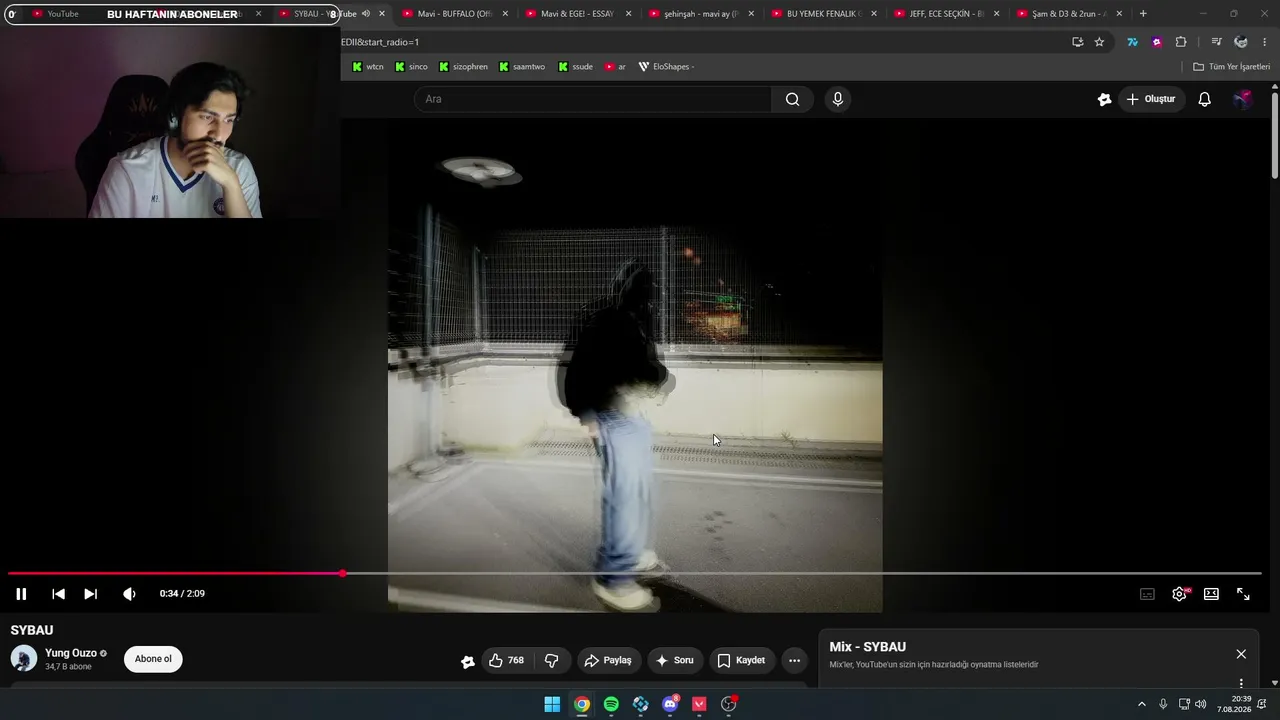Open the EloShapes bookmark
Viewport: 1280px width, 720px height.
[x=666, y=67]
